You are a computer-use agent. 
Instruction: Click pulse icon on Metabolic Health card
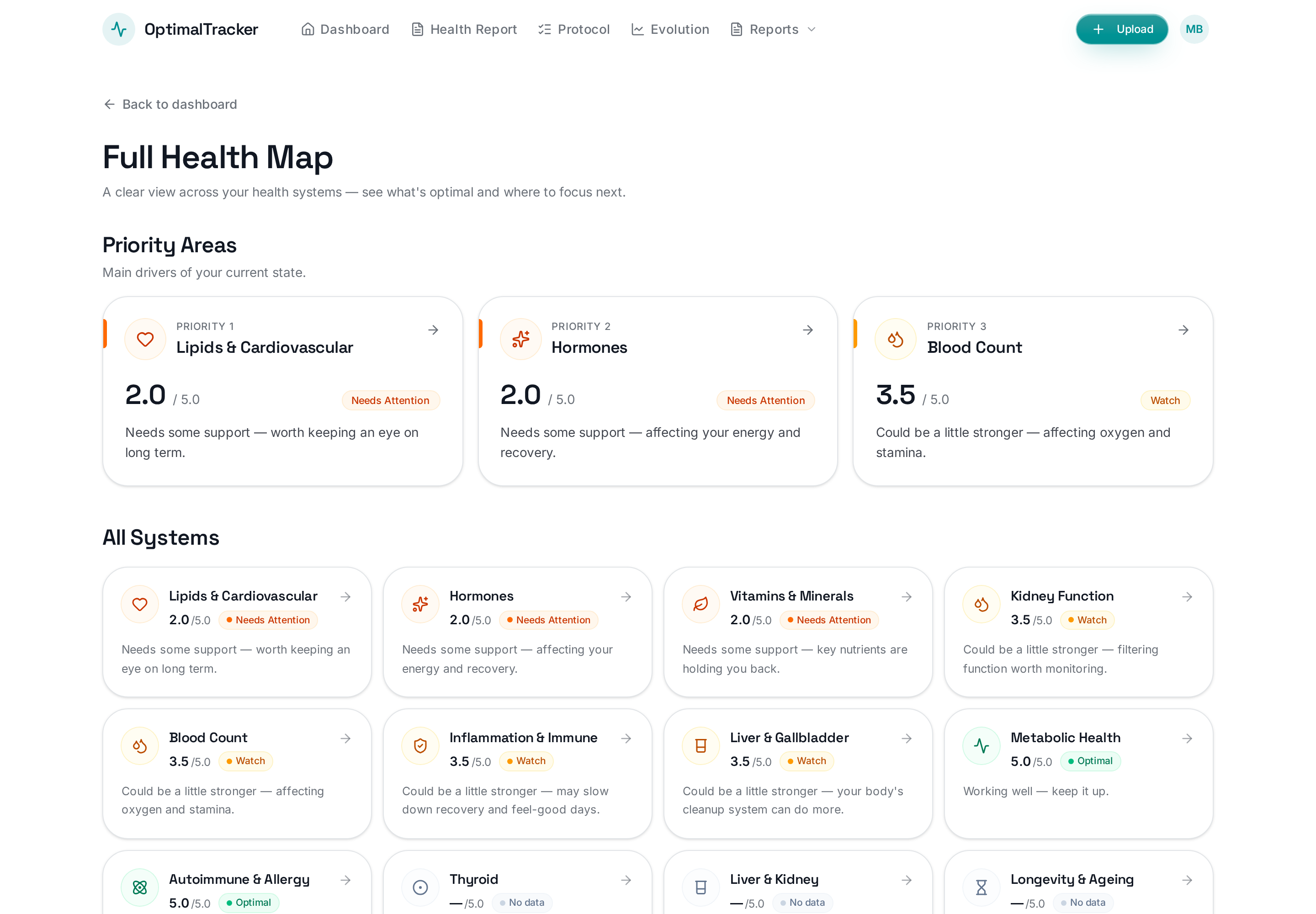(981, 746)
